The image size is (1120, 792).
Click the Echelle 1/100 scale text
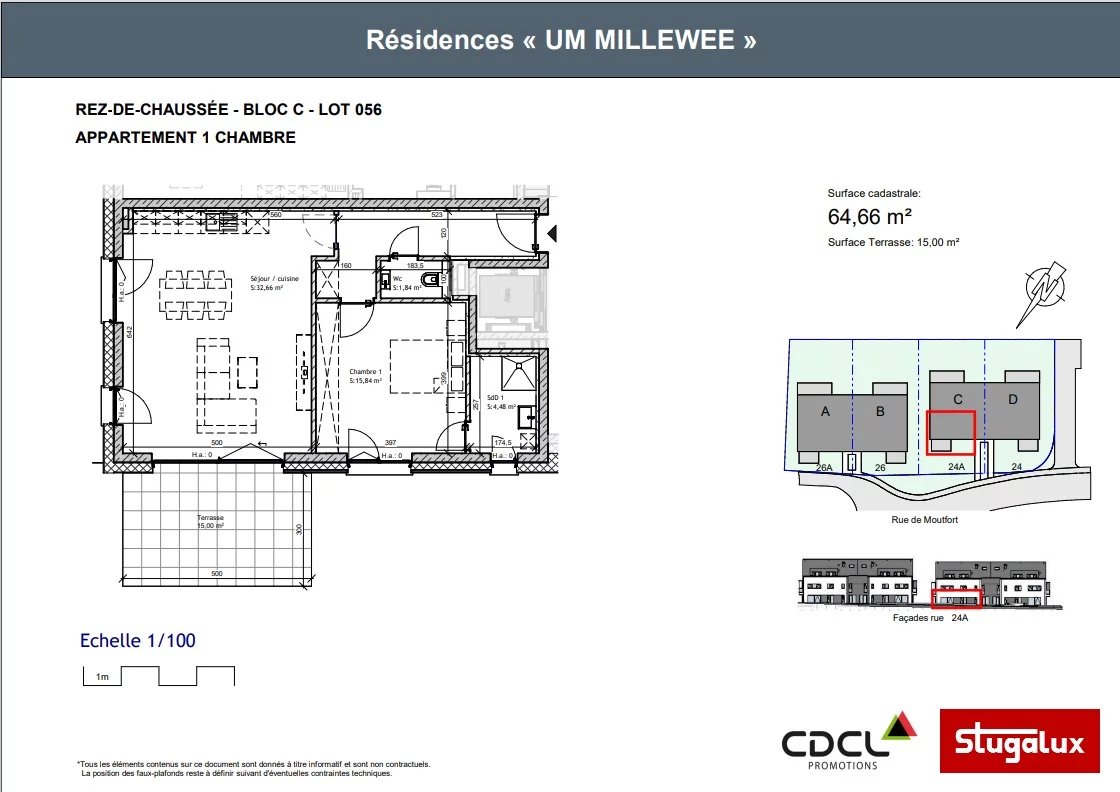[138, 641]
